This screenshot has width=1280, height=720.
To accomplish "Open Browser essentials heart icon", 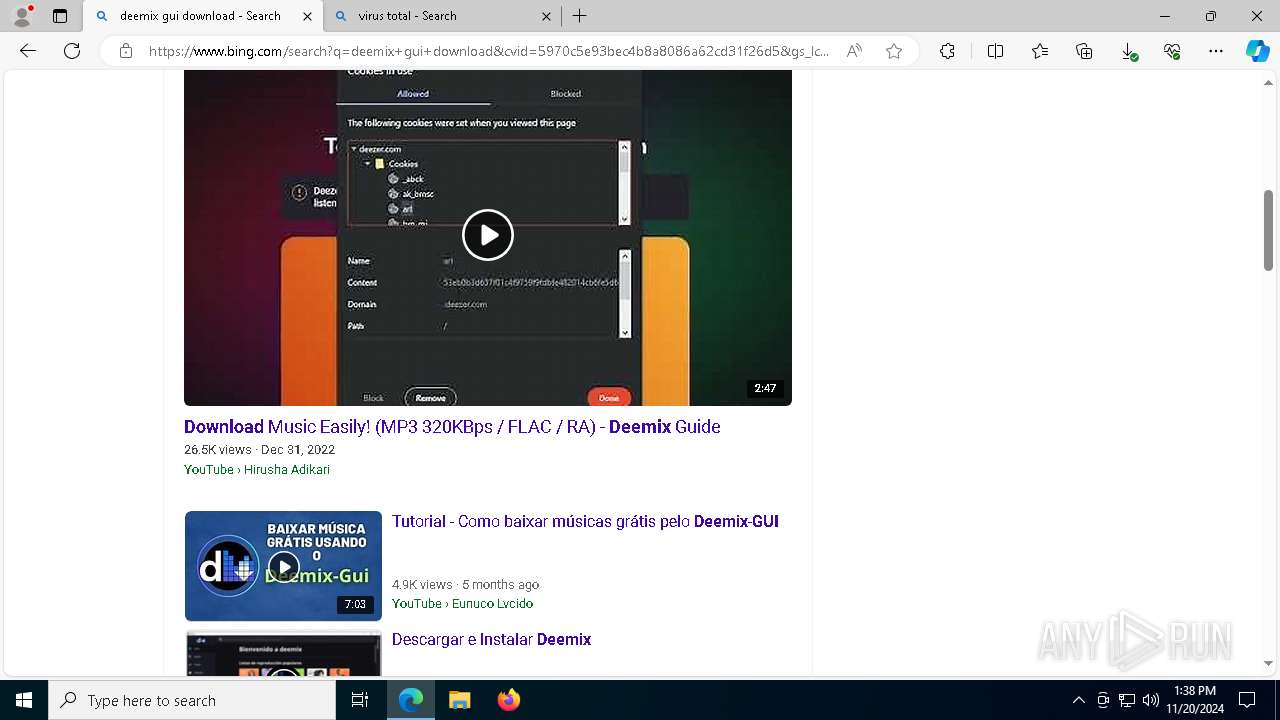I will [1172, 51].
